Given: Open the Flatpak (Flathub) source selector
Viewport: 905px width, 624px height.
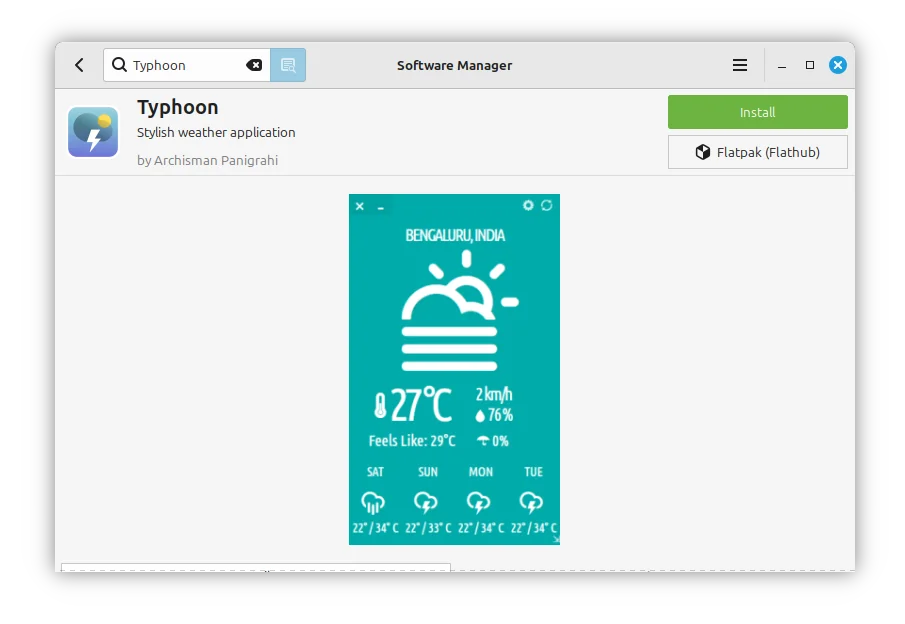Looking at the screenshot, I should (757, 152).
